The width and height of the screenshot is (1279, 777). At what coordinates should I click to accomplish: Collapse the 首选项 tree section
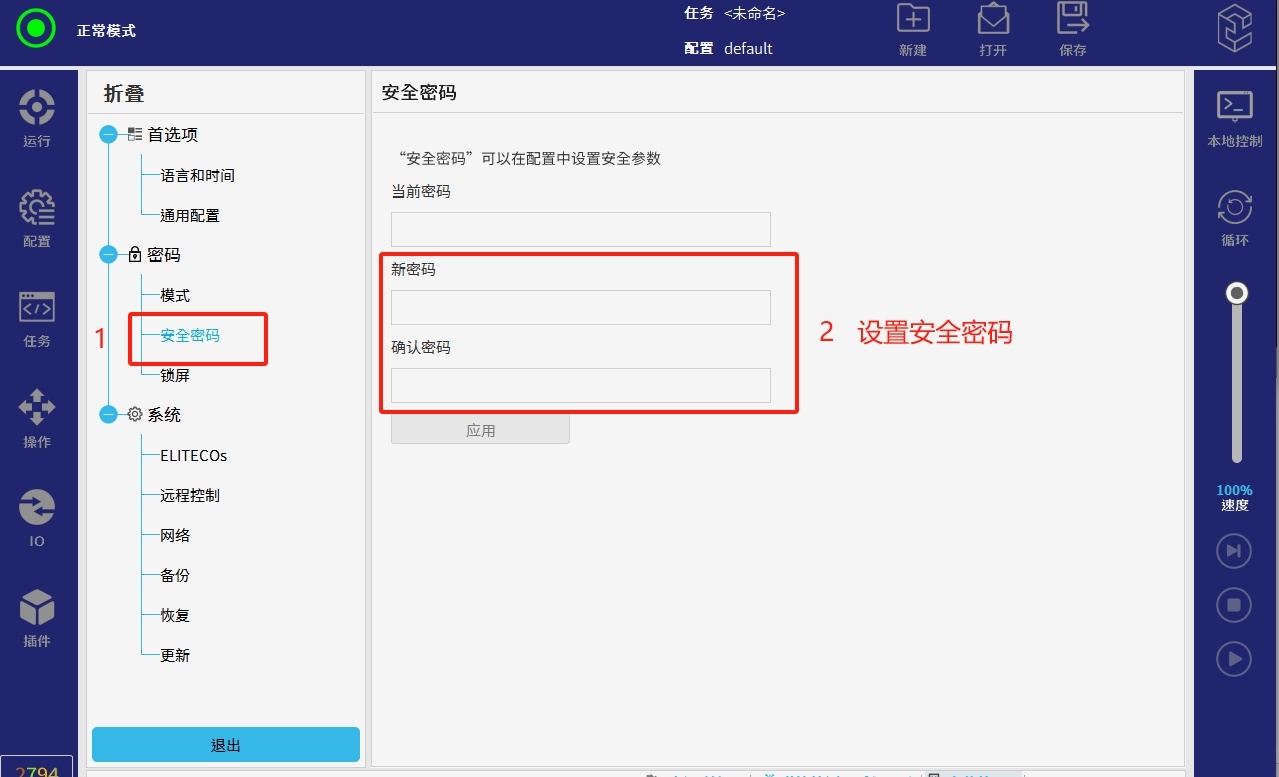pos(109,135)
